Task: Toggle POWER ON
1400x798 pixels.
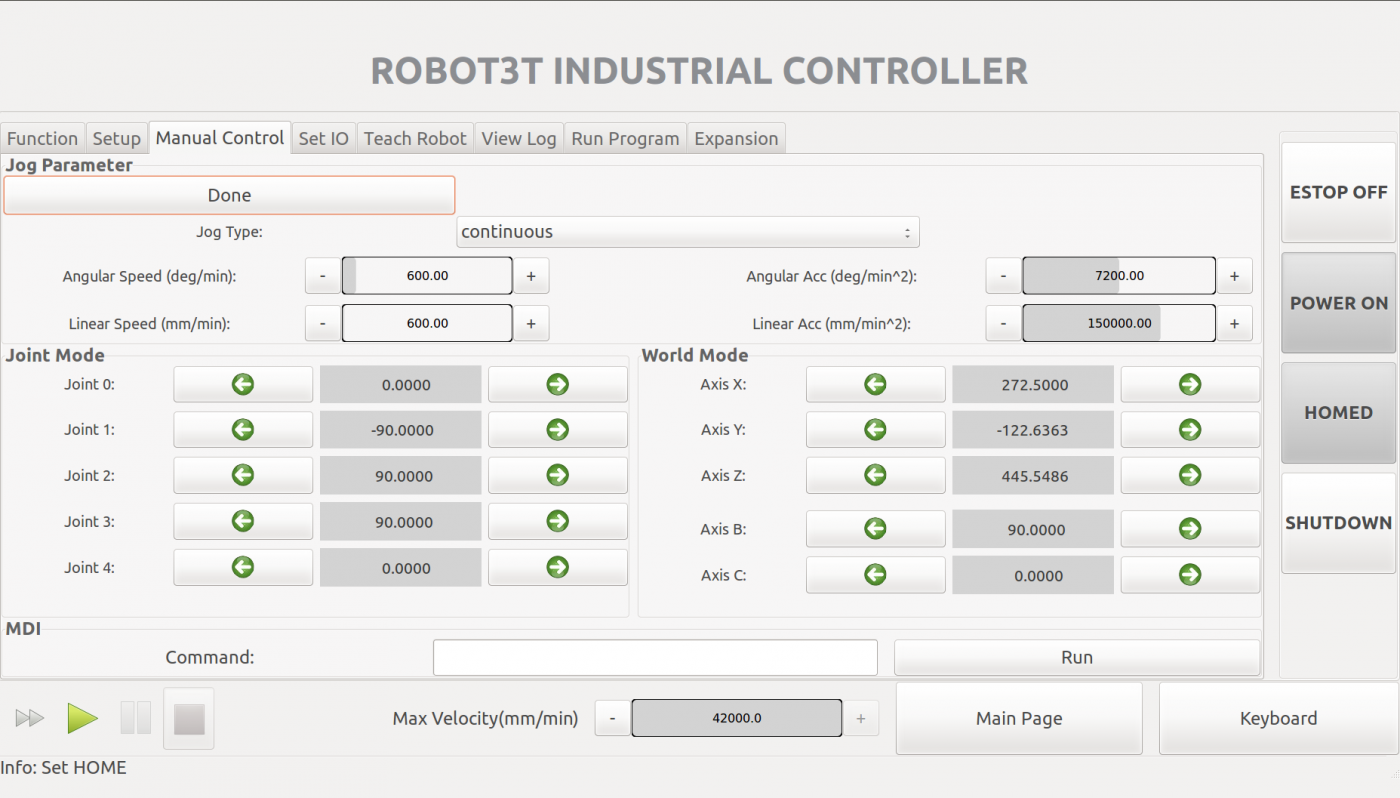Action: (x=1338, y=303)
